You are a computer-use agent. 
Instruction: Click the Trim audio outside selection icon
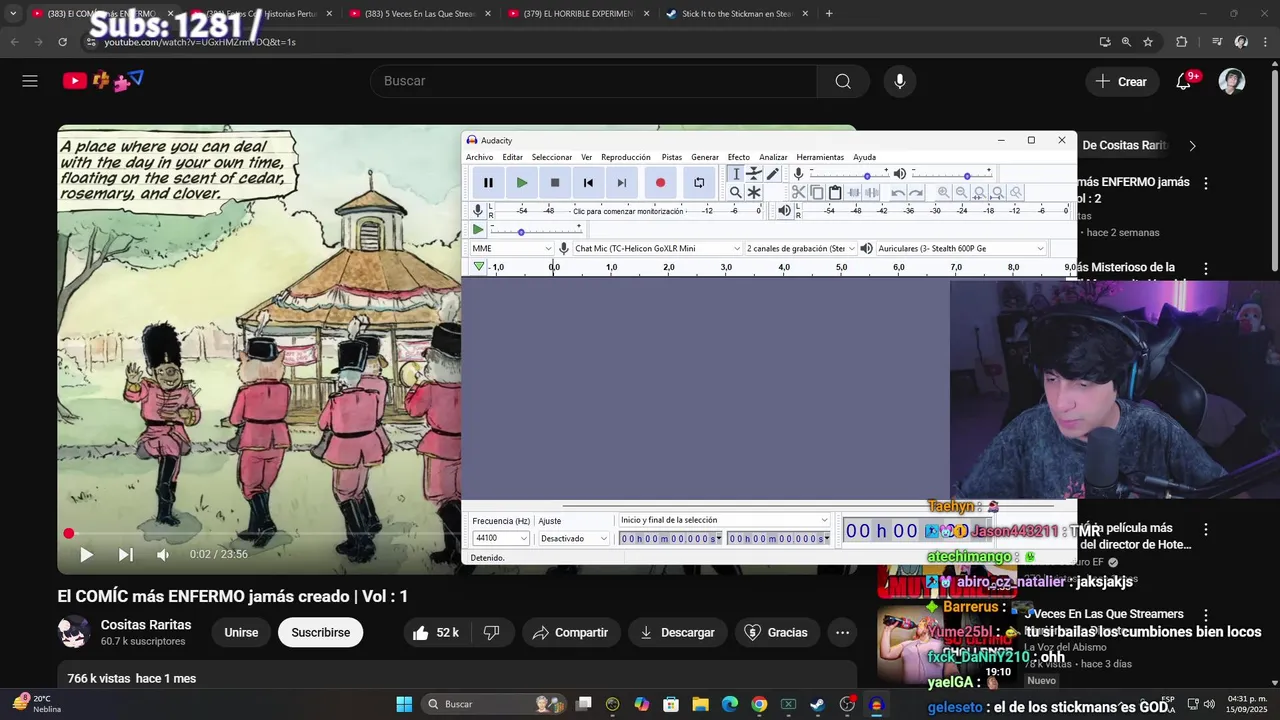[x=853, y=192]
